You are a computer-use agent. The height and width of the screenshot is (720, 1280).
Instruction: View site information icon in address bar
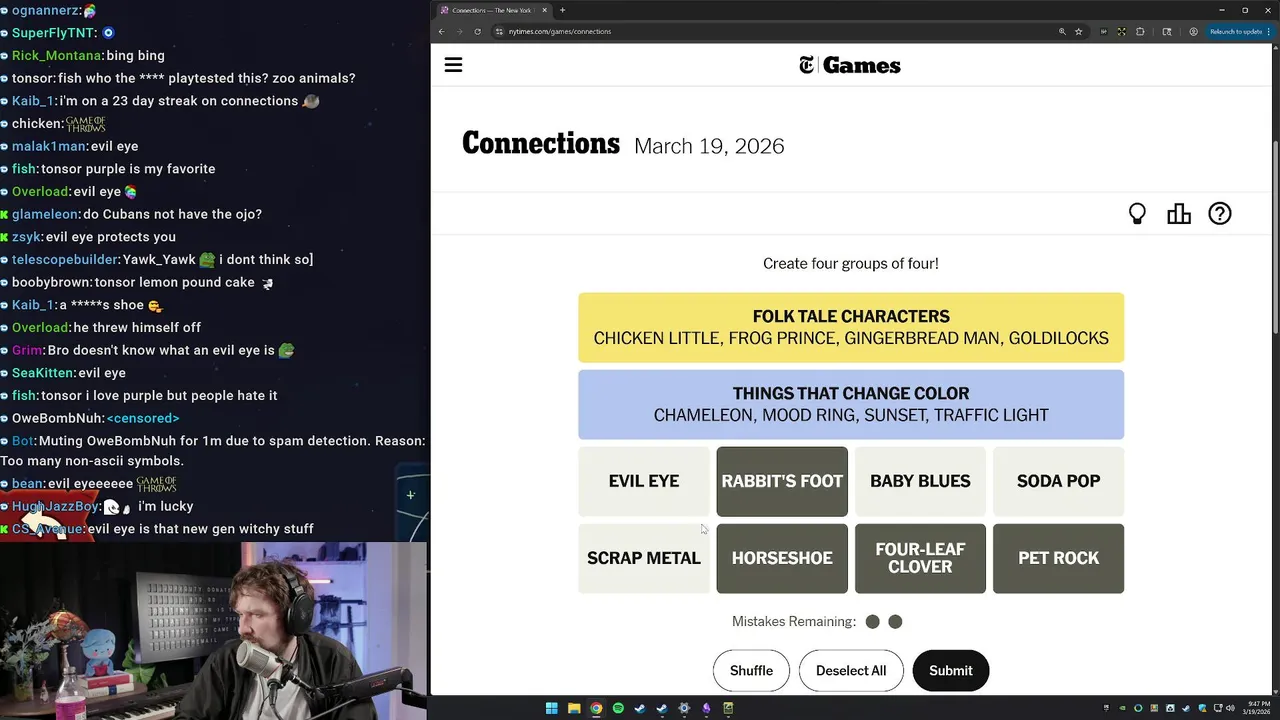(499, 31)
